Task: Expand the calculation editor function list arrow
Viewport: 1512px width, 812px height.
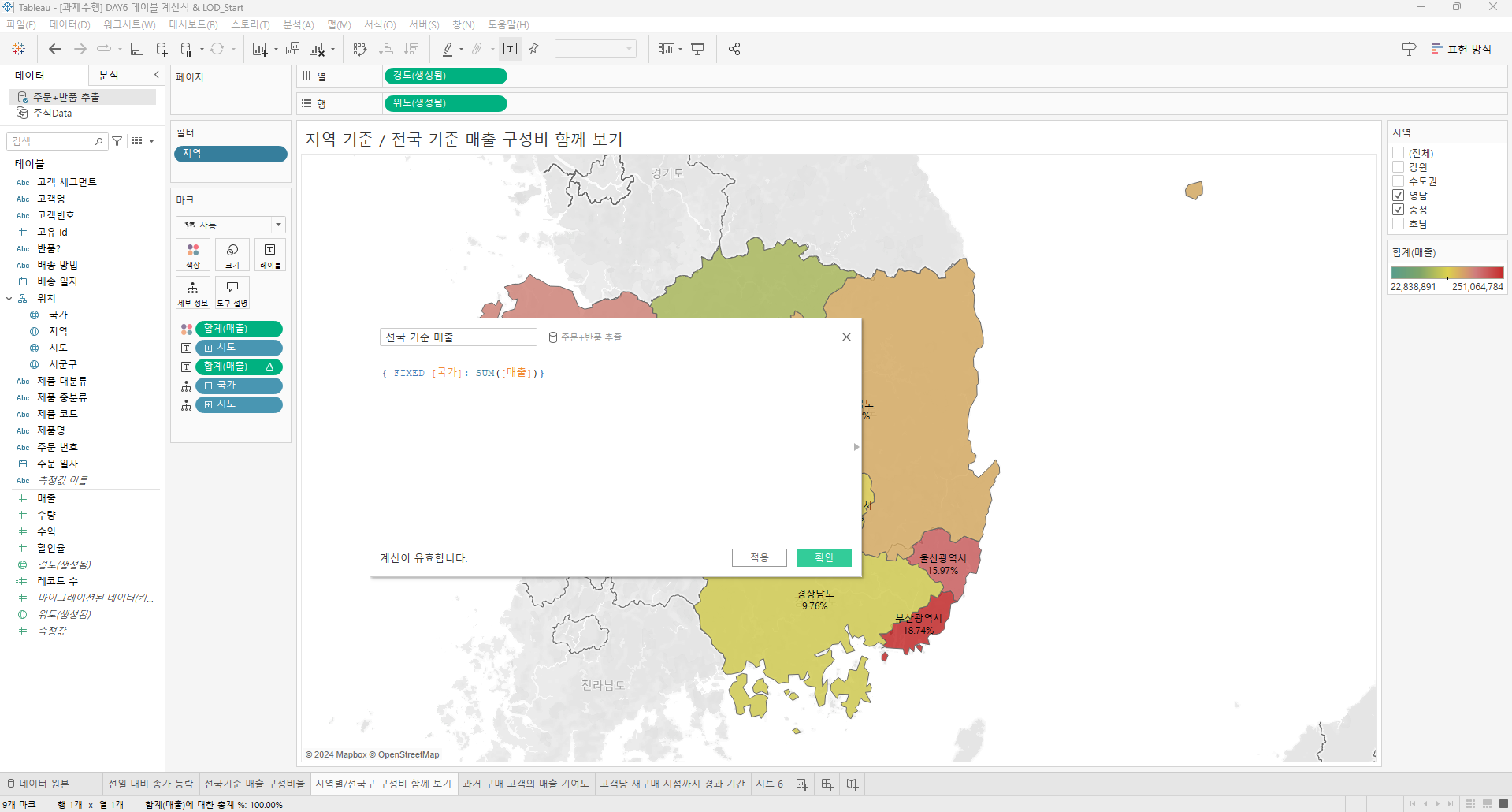Action: pos(856,447)
